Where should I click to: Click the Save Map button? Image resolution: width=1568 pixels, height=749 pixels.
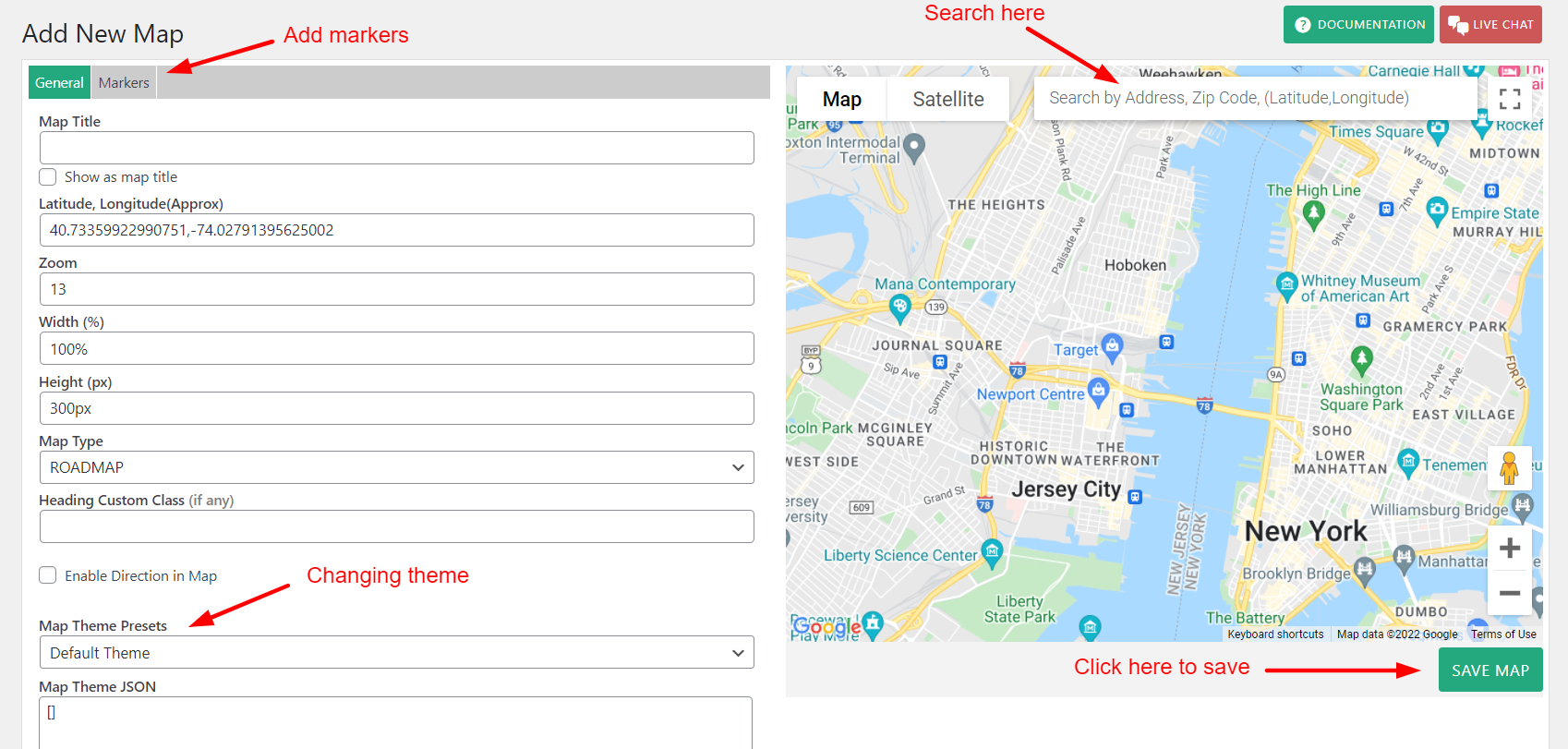point(1490,670)
